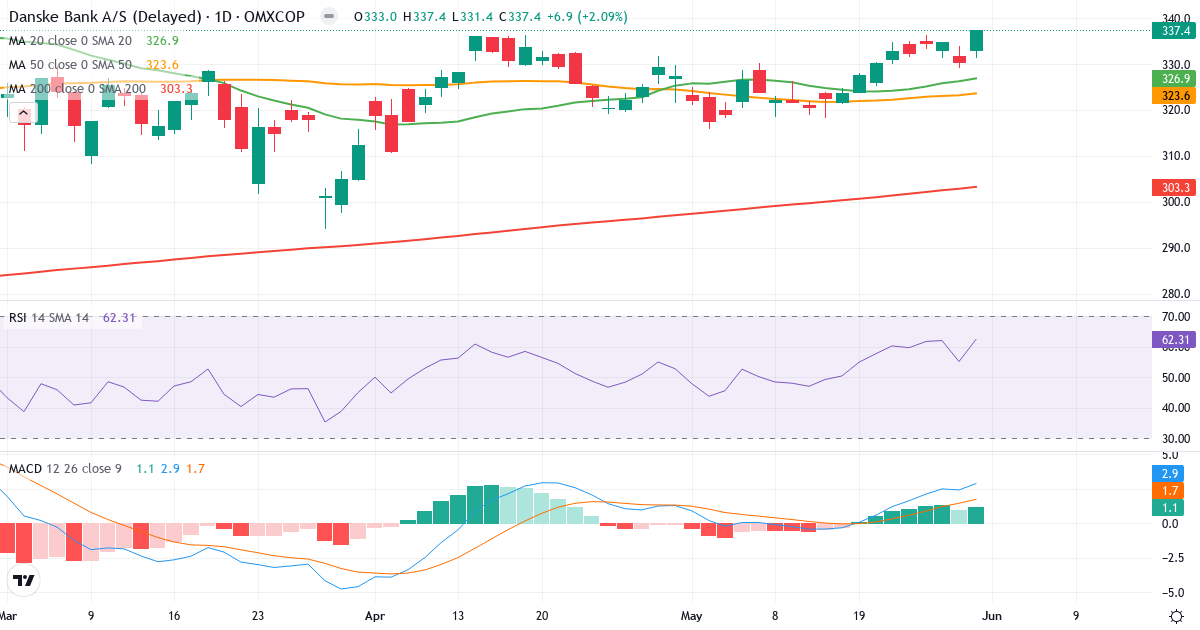Click the RSI legend value 62.31
Screen dimensions: 1200x630
pyautogui.click(x=121, y=318)
